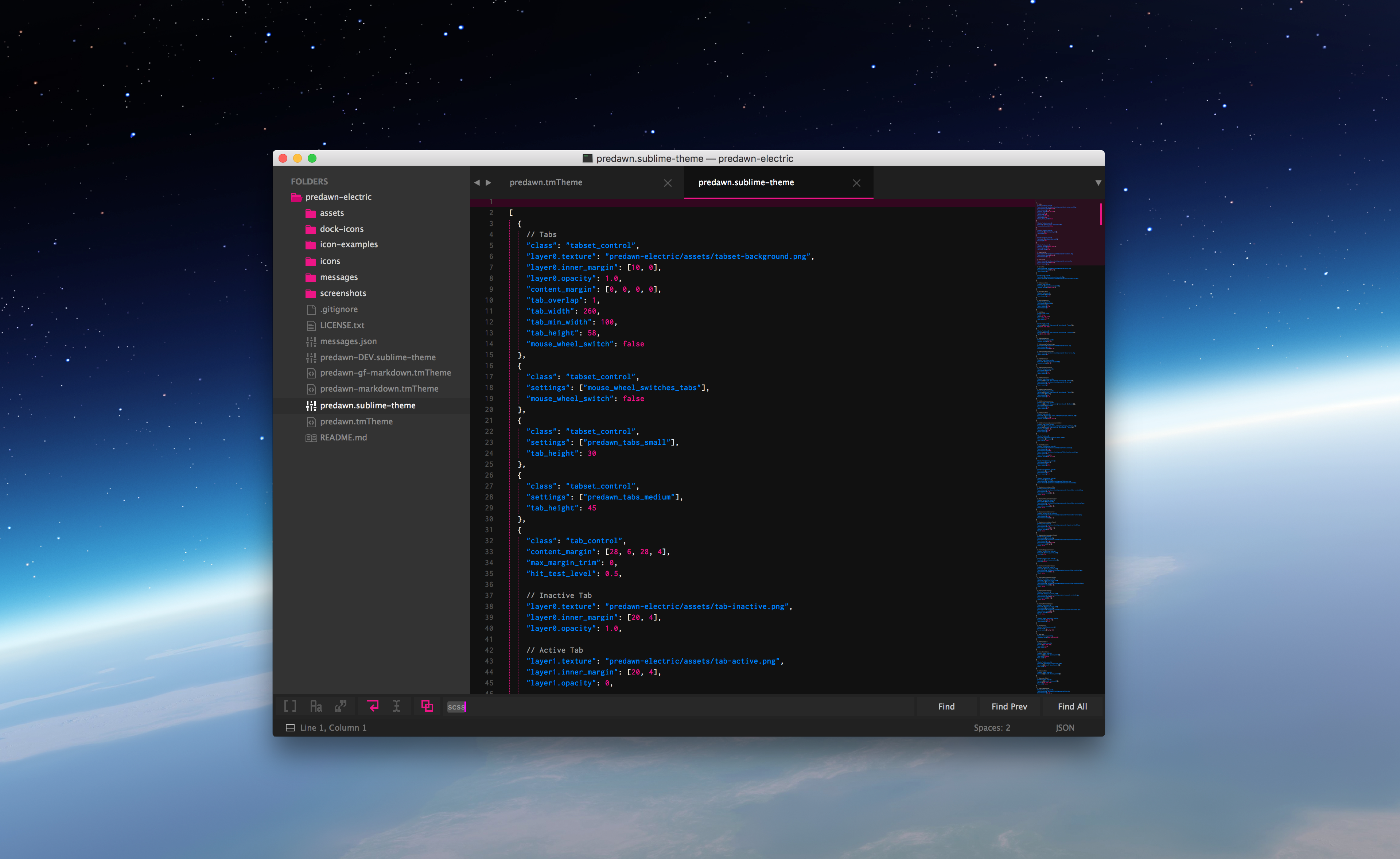Click the side bar toggle icon in status bar

pyautogui.click(x=290, y=728)
